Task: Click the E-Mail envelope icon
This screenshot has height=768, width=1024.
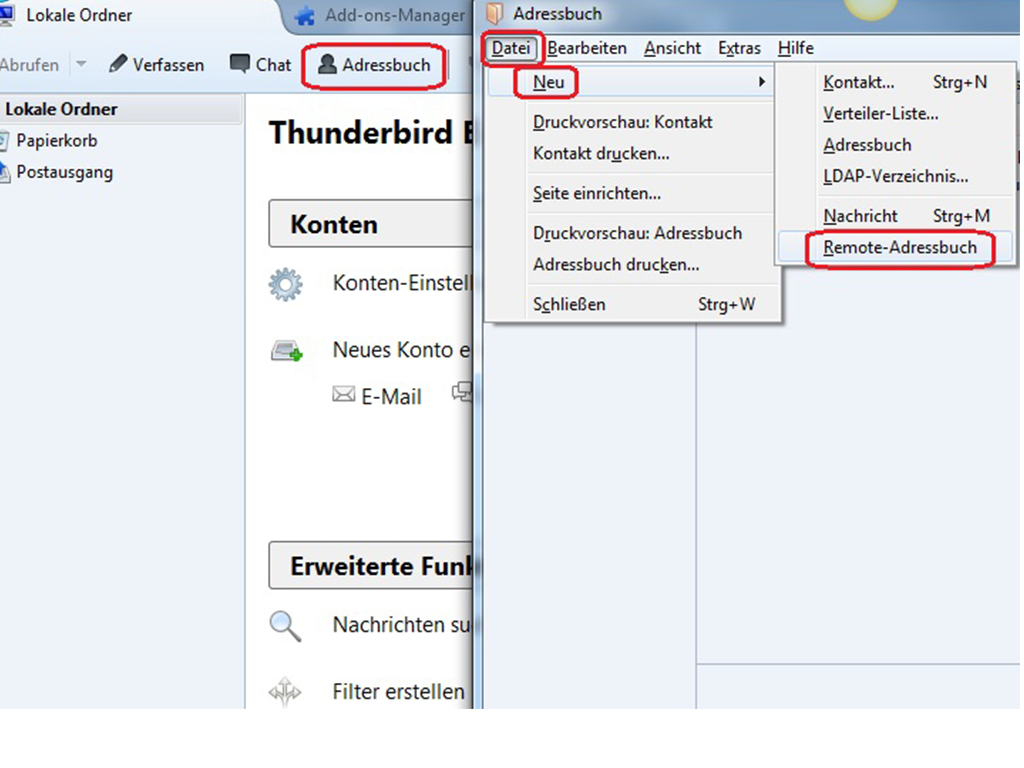Action: (344, 395)
